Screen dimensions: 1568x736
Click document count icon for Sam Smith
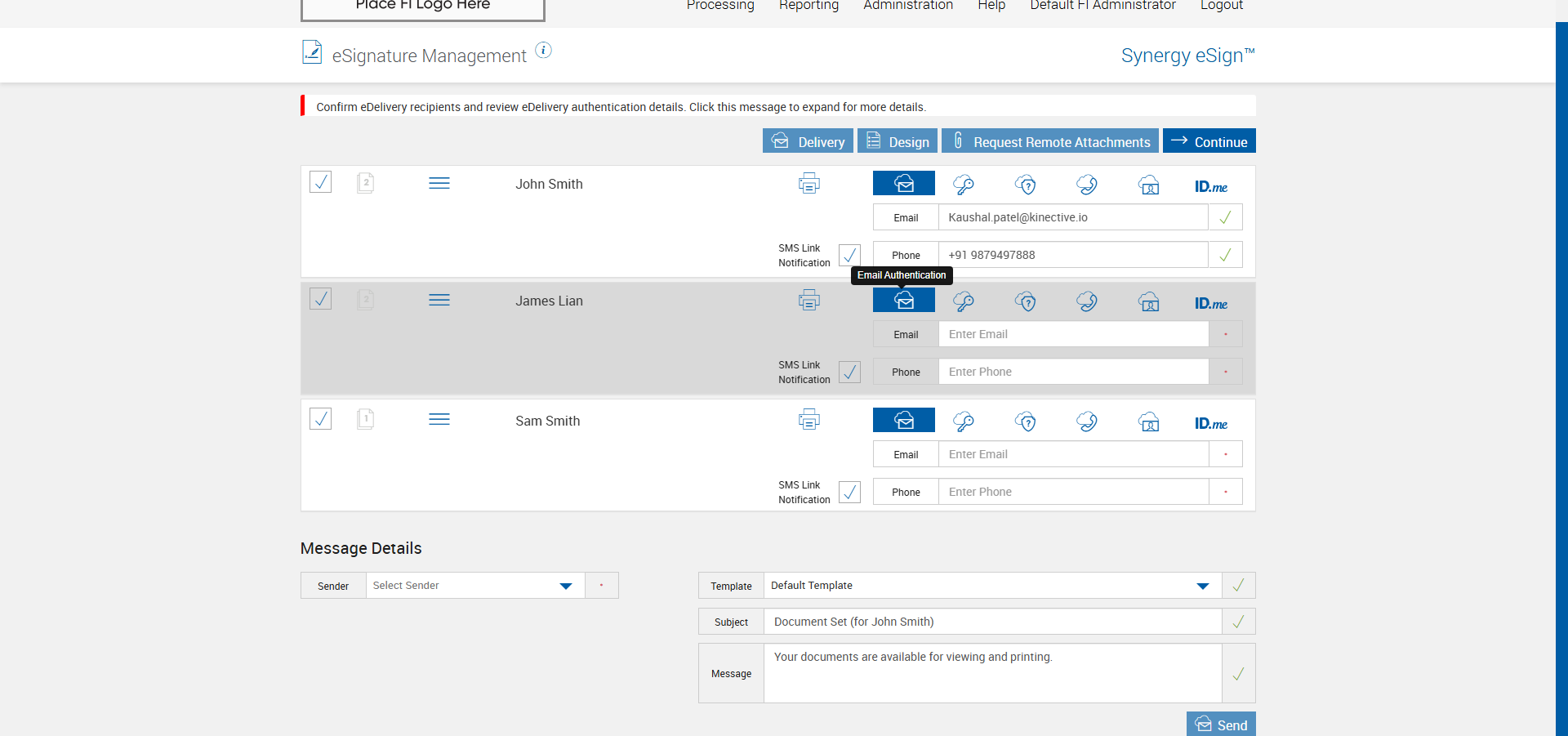pyautogui.click(x=366, y=419)
